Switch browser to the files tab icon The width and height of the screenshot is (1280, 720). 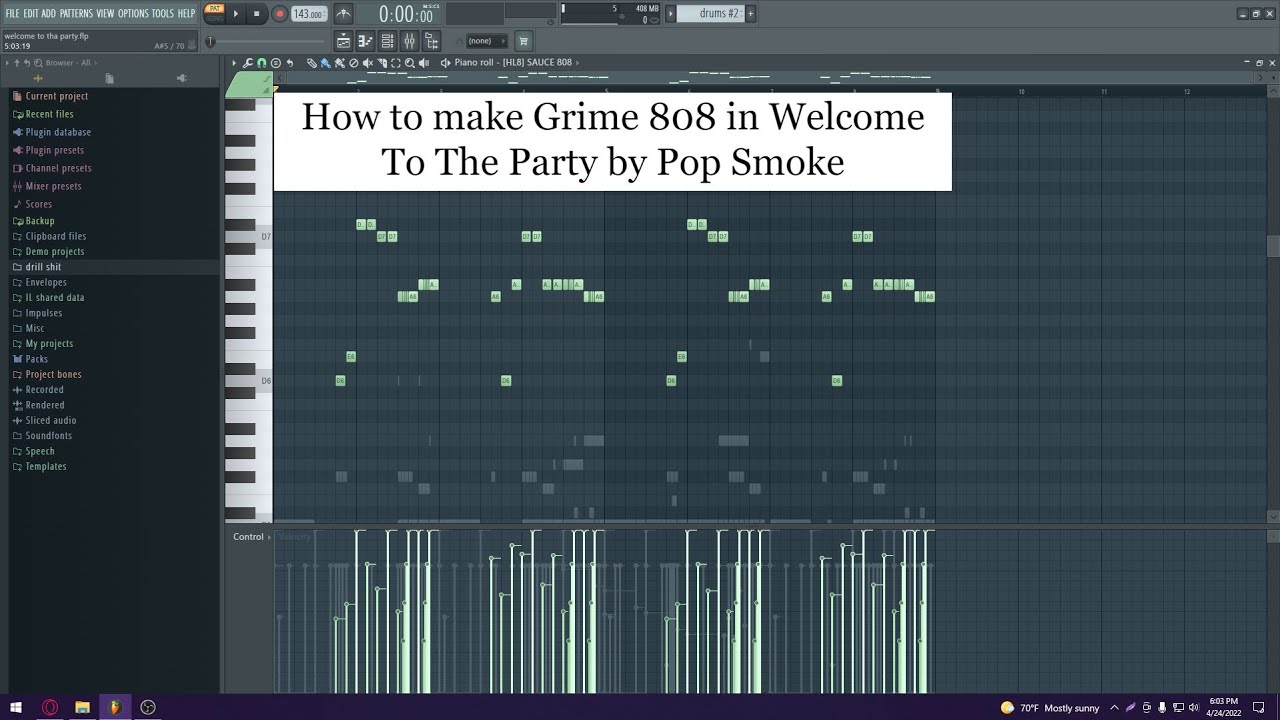109,79
